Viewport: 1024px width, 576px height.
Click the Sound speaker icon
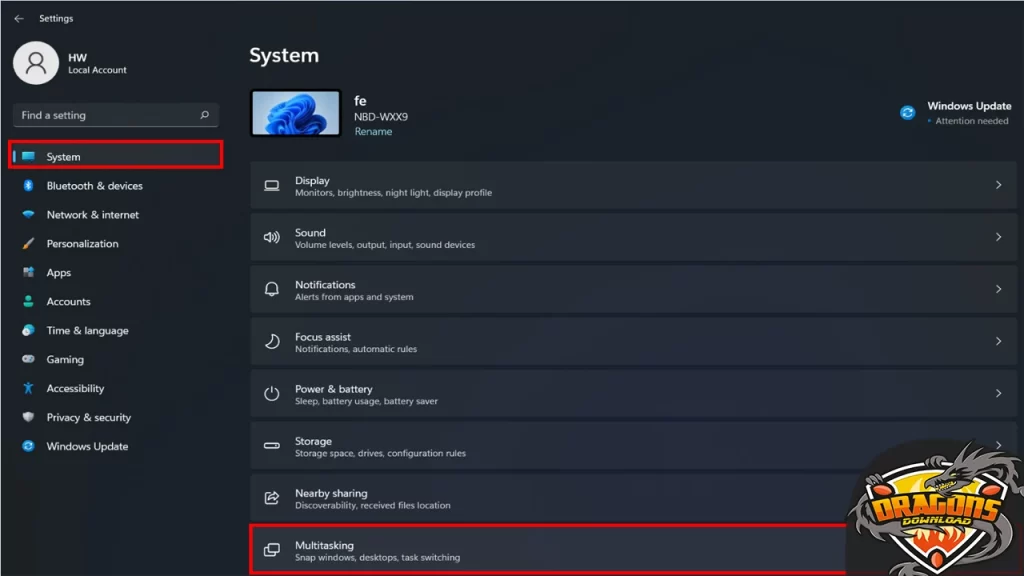[271, 238]
